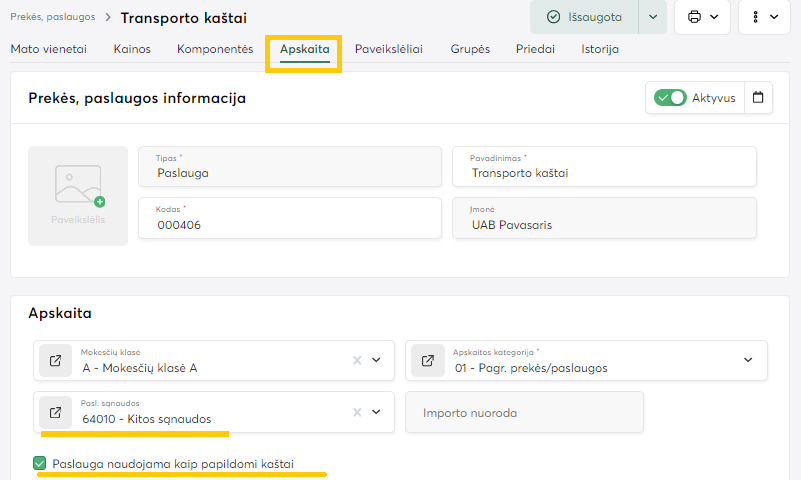Switch to the Kainos tab
This screenshot has width=801, height=480.
pos(133,49)
